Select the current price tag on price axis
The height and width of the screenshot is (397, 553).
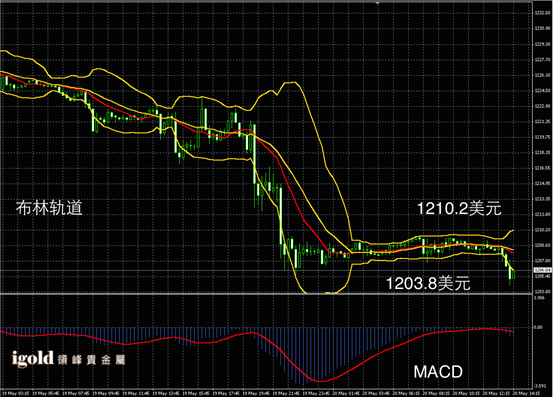coord(542,270)
